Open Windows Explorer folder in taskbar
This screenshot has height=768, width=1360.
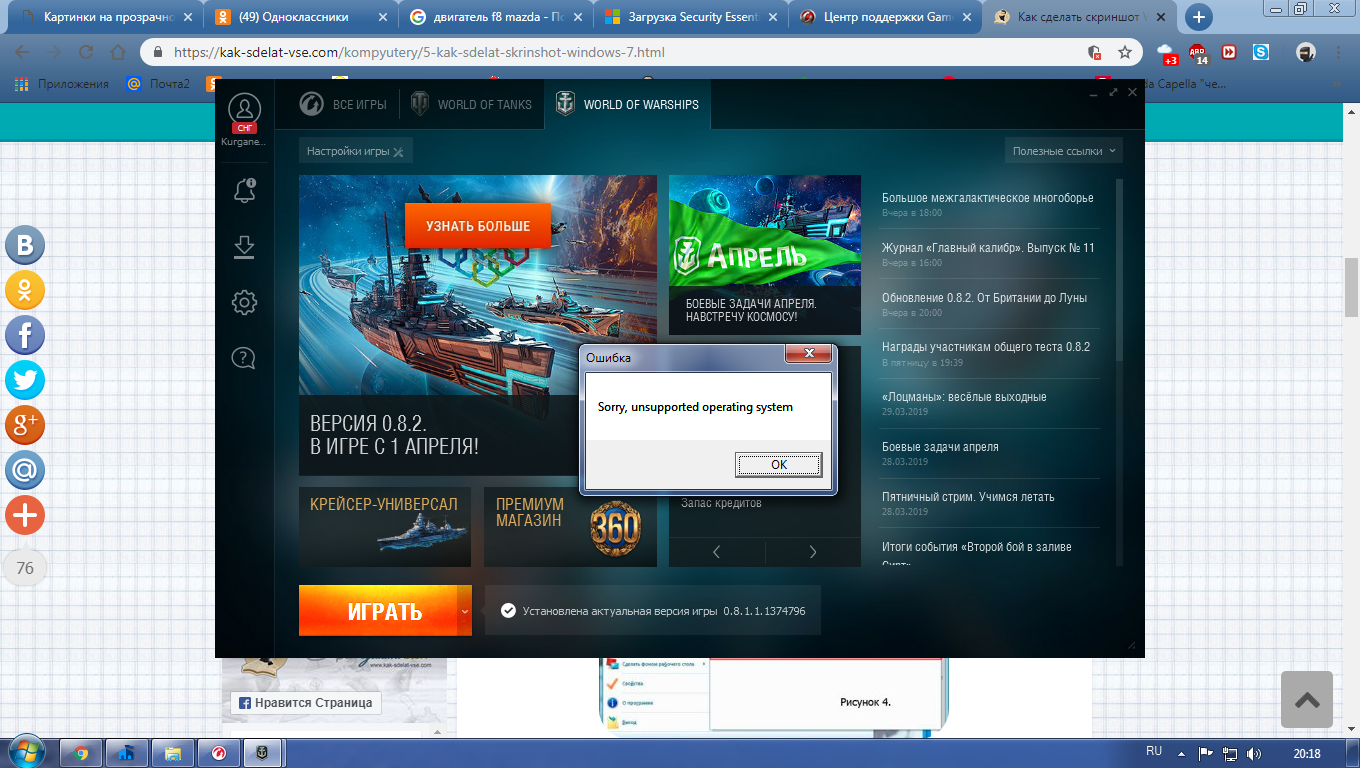[172, 753]
